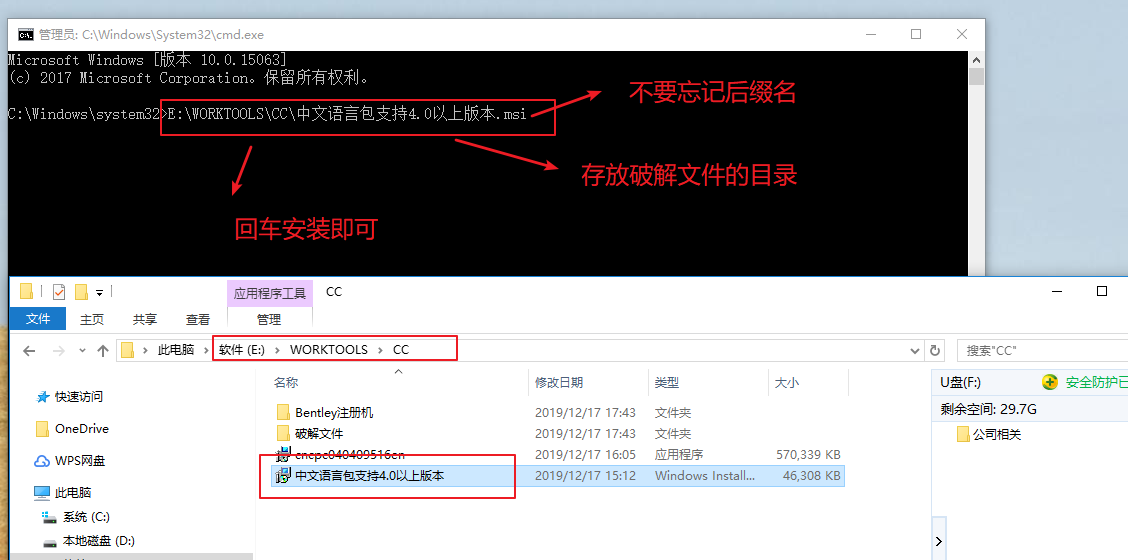The height and width of the screenshot is (560, 1128).
Task: Click the properties checkmark icon in quick access toolbar
Action: (59, 292)
